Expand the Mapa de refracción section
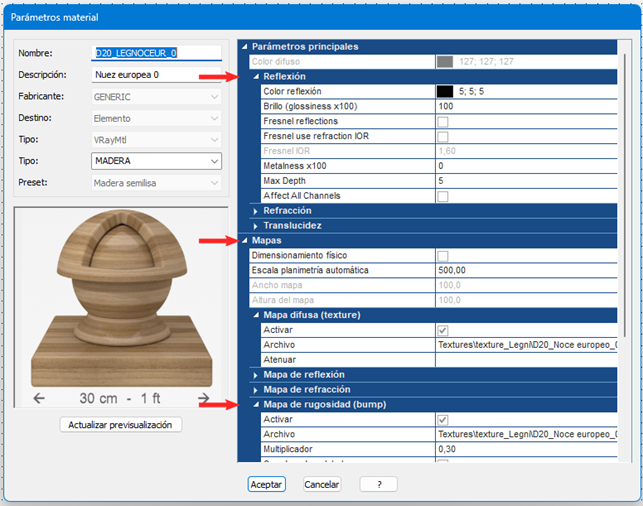The height and width of the screenshot is (506, 643). click(x=255, y=390)
